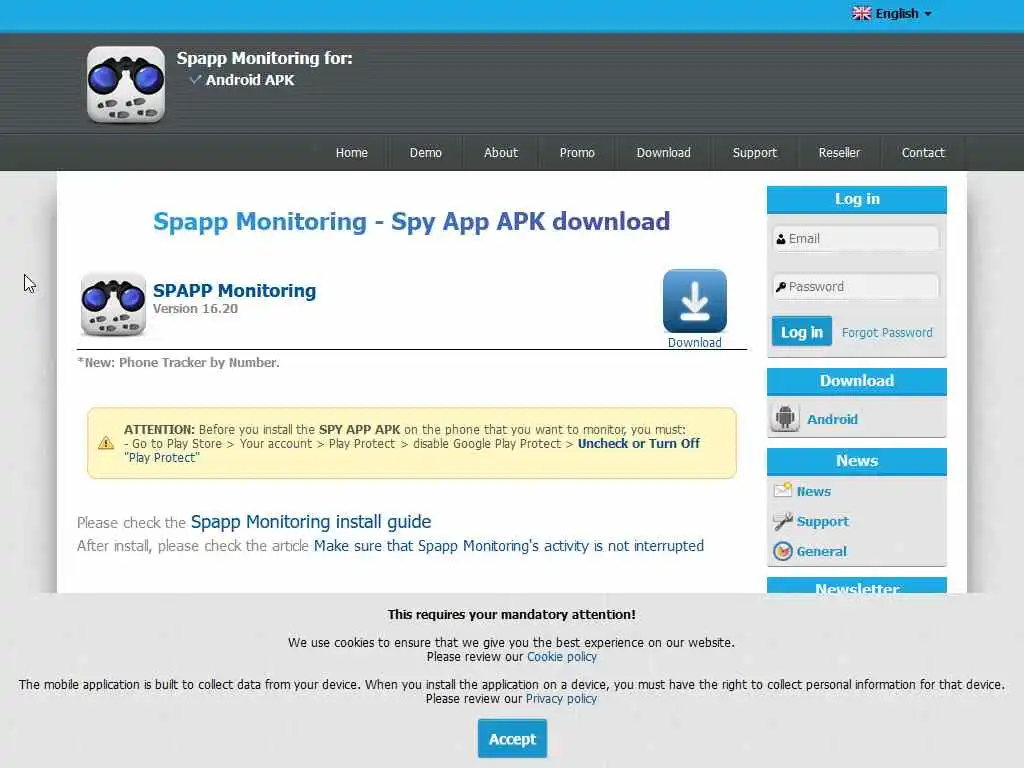Accept the cookie notice

tap(512, 739)
